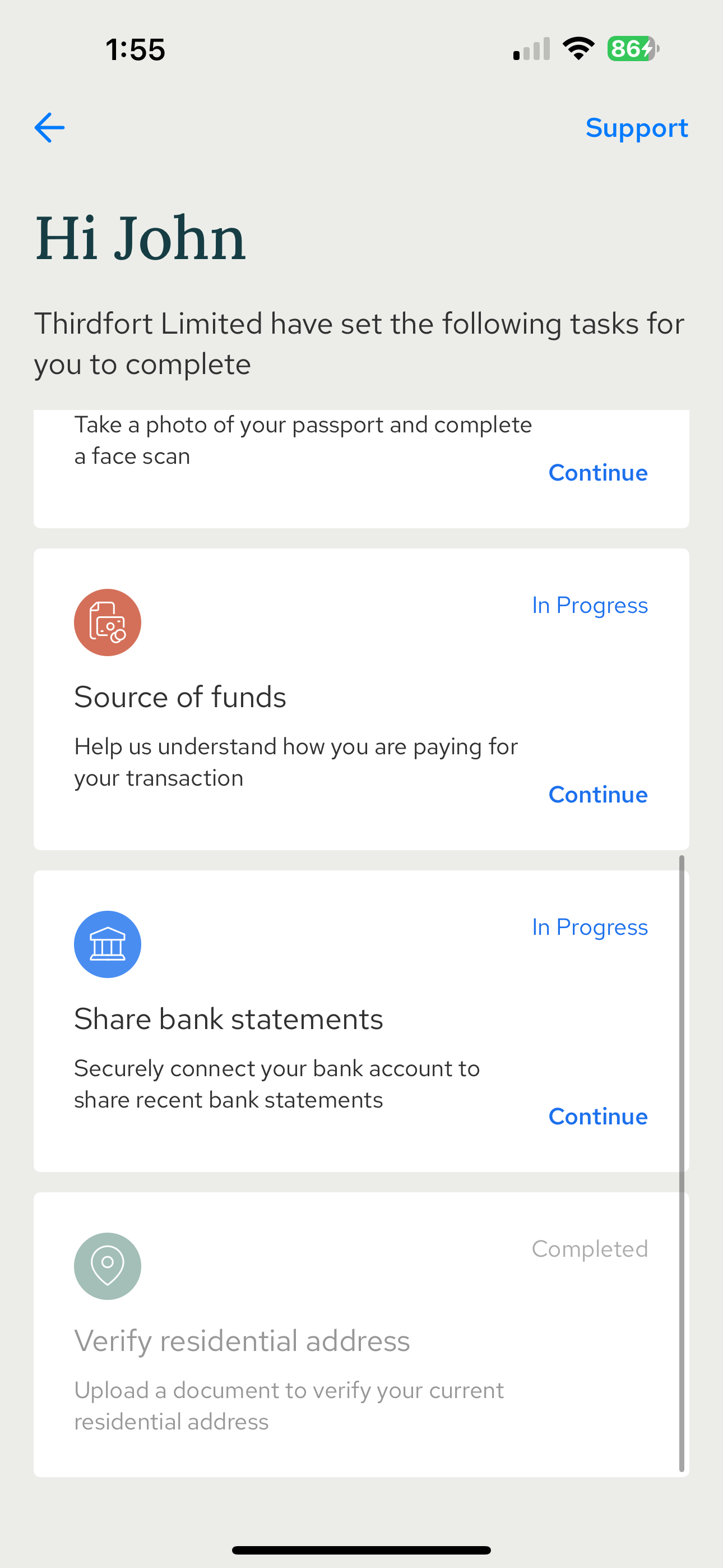The width and height of the screenshot is (723, 1568).
Task: Tap the In Progress status for Source of funds
Action: pyautogui.click(x=590, y=606)
